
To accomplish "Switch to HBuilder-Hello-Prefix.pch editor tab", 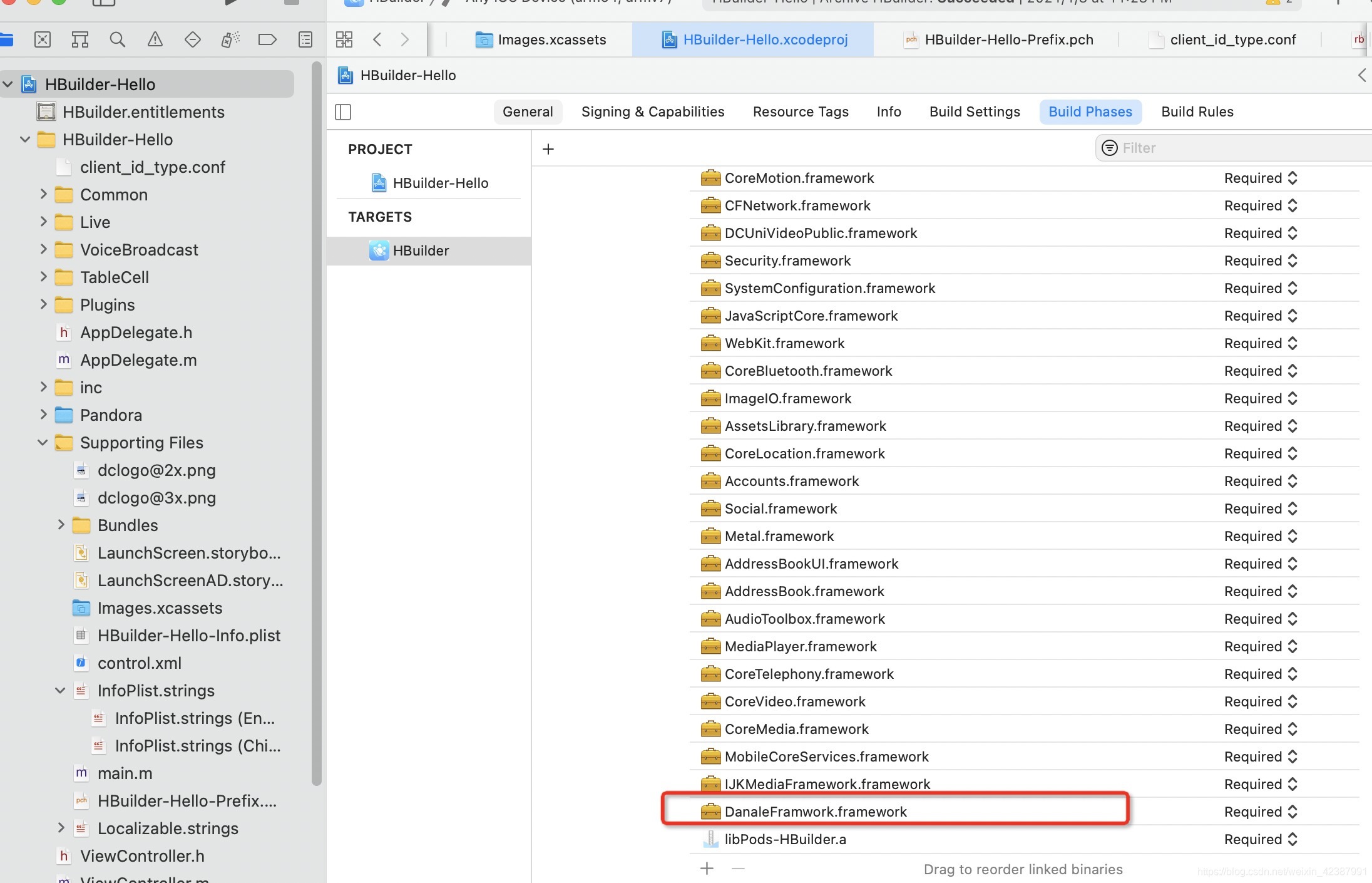I will point(998,39).
